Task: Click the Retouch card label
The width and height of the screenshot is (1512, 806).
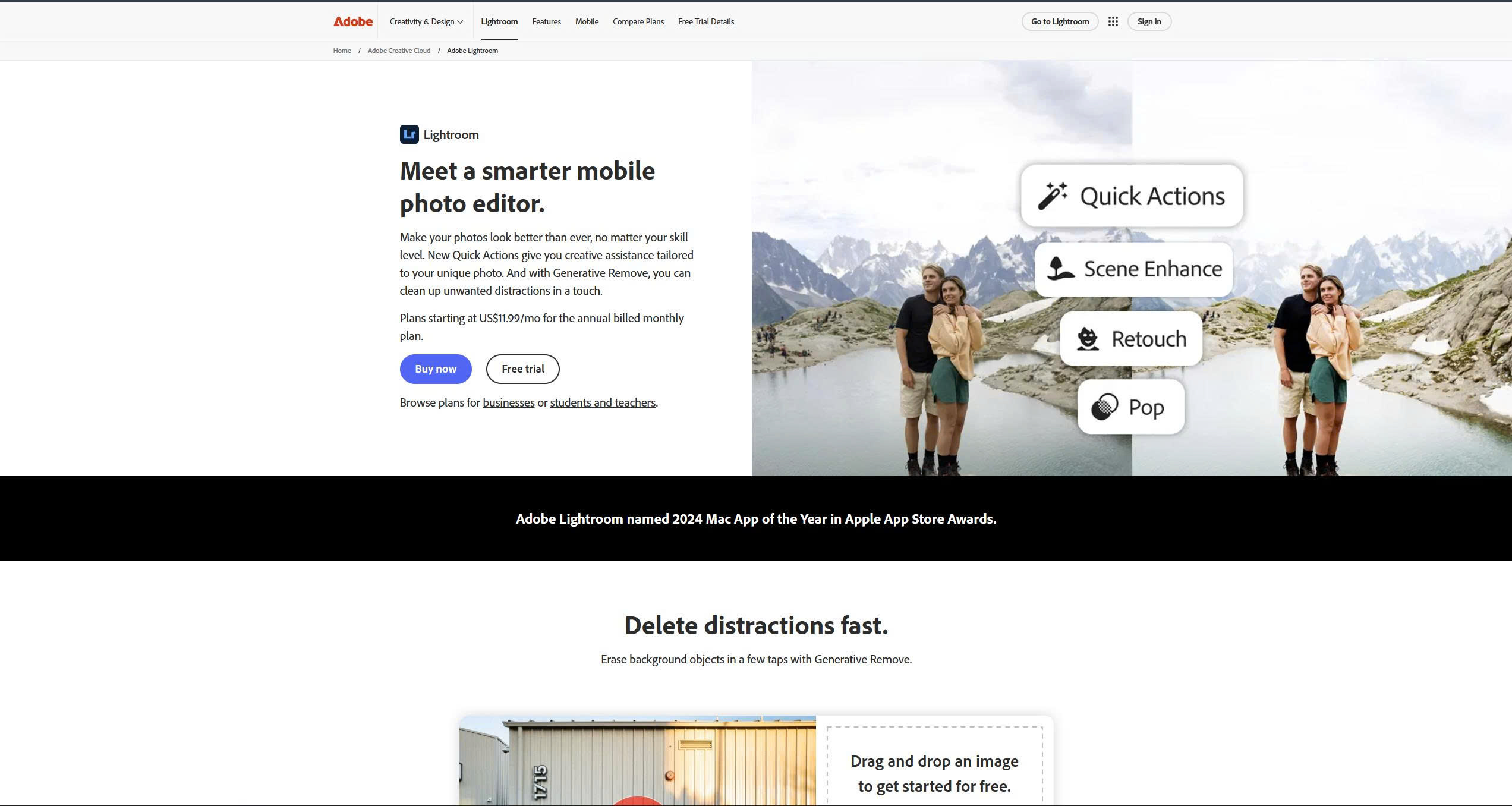Action: 1149,339
